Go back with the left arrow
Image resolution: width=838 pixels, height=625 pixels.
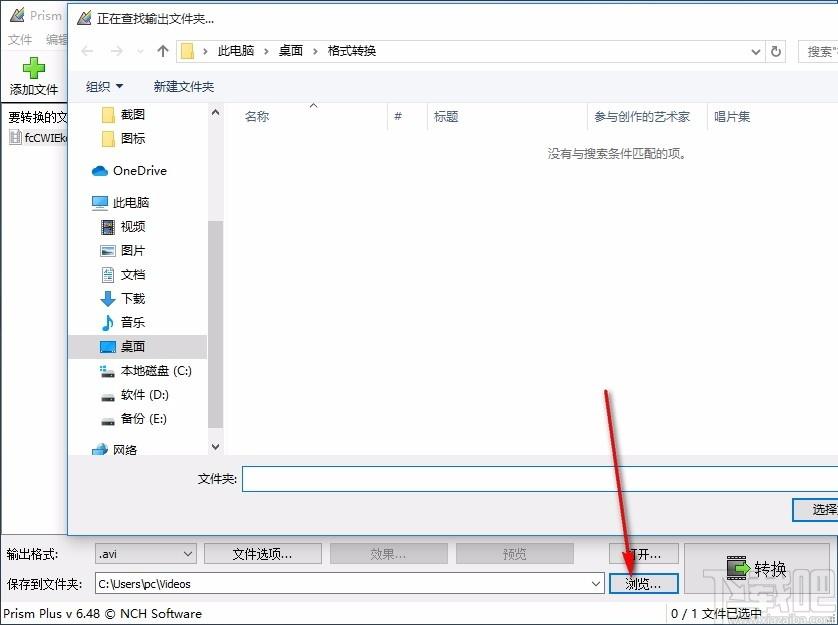[88, 51]
